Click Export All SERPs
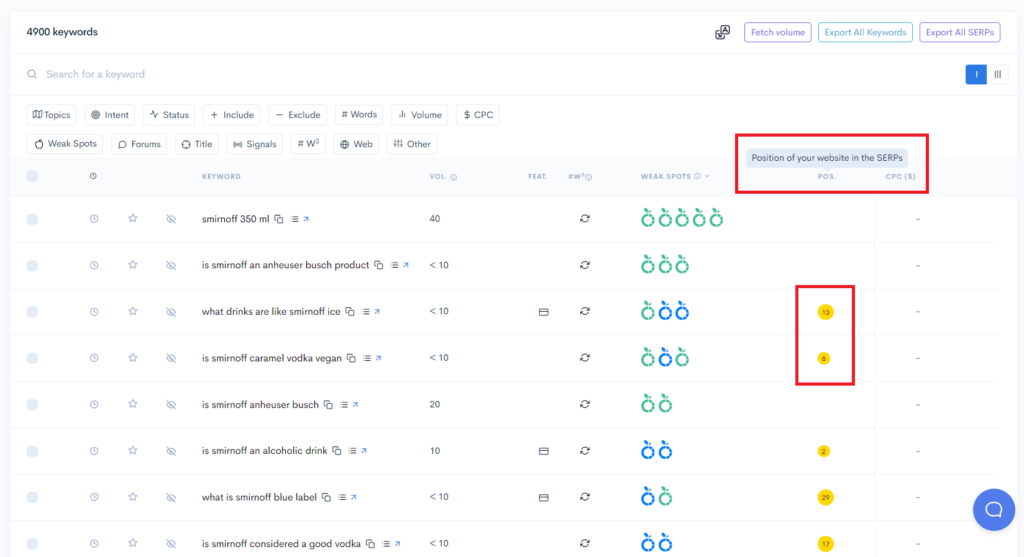1024x557 pixels. click(960, 32)
